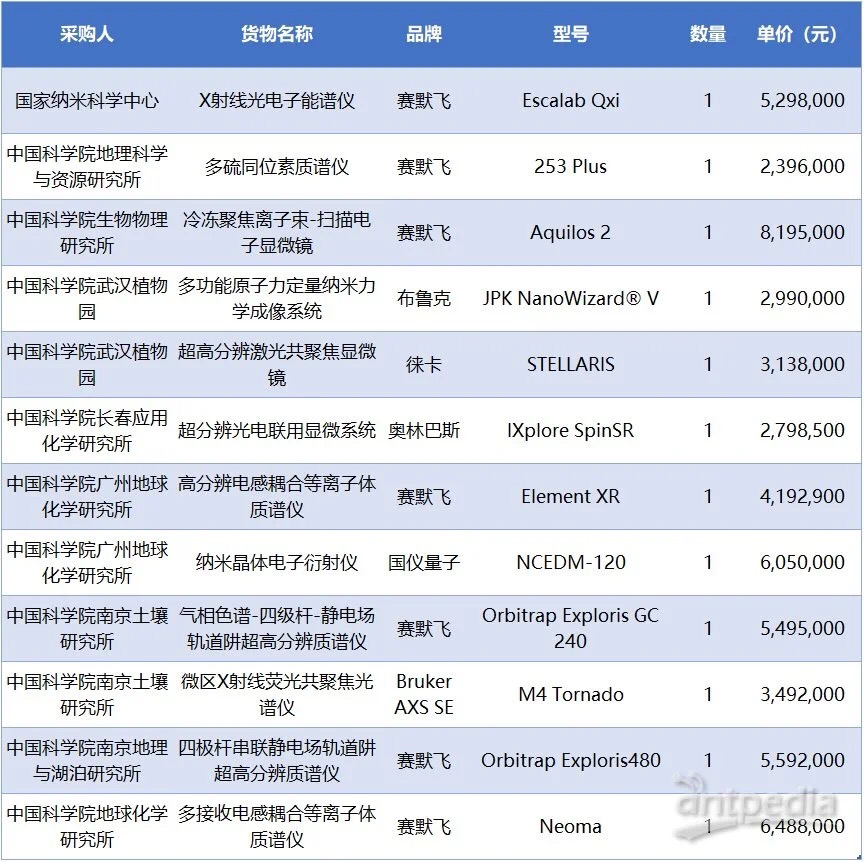This screenshot has width=864, height=862.
Task: Click the price 4,192,900
Action: (802, 497)
